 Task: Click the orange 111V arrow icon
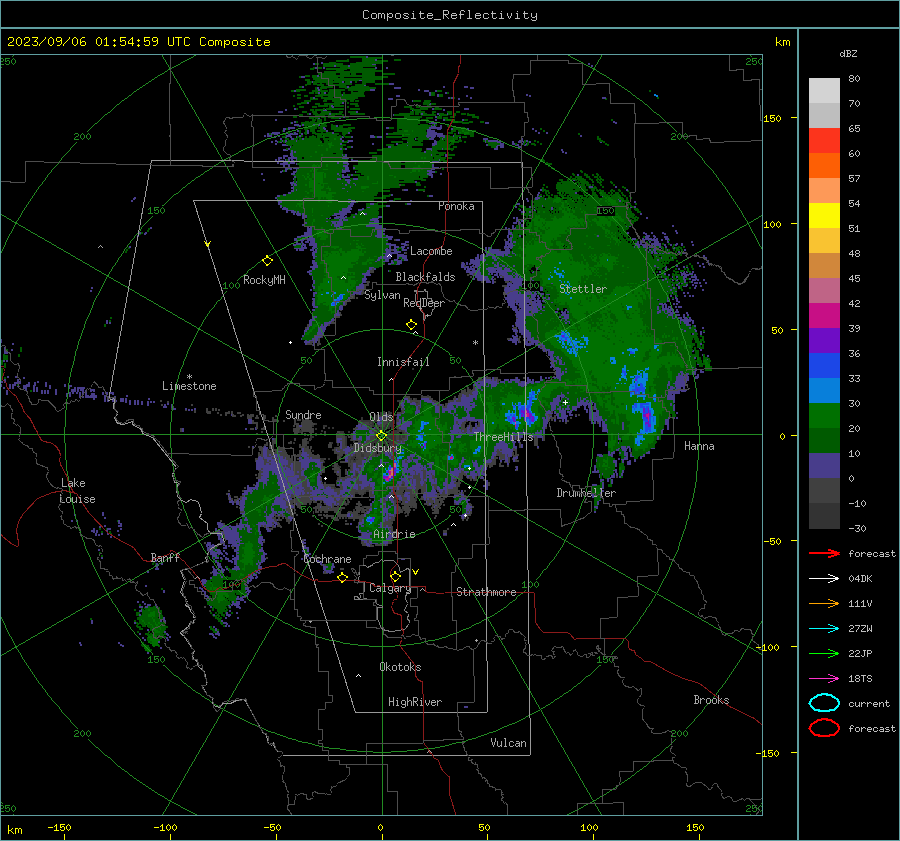click(824, 603)
